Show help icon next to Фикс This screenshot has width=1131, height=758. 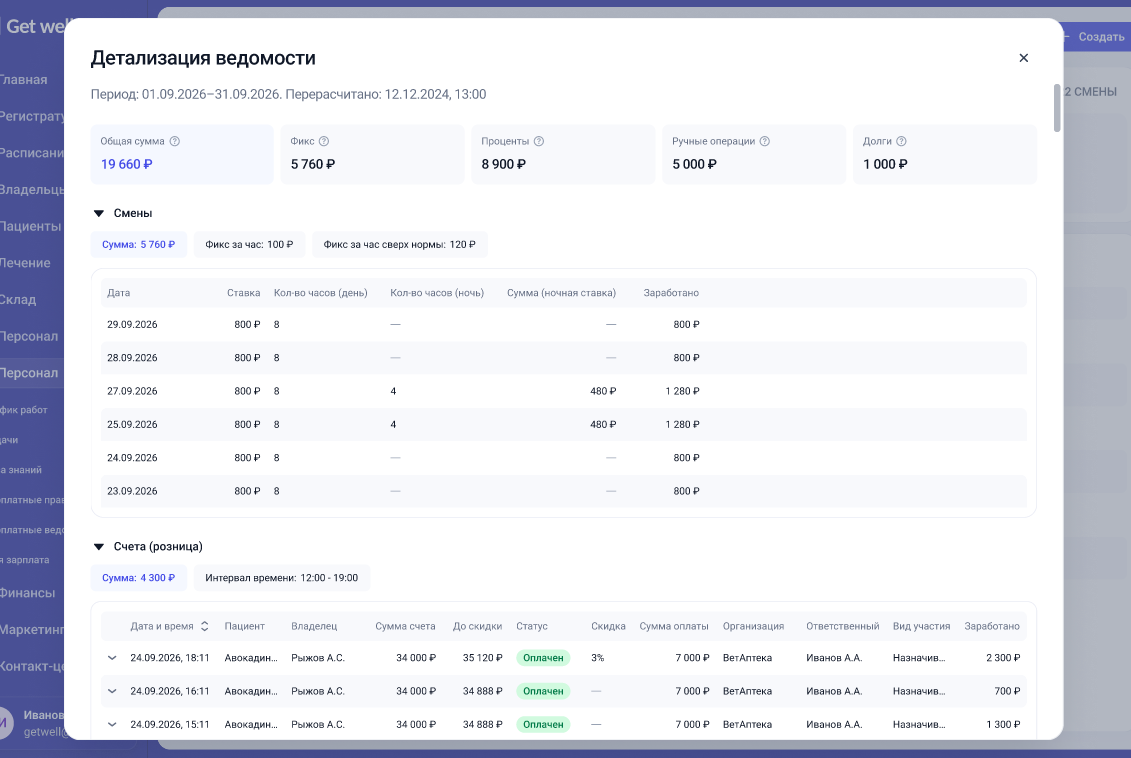(324, 141)
